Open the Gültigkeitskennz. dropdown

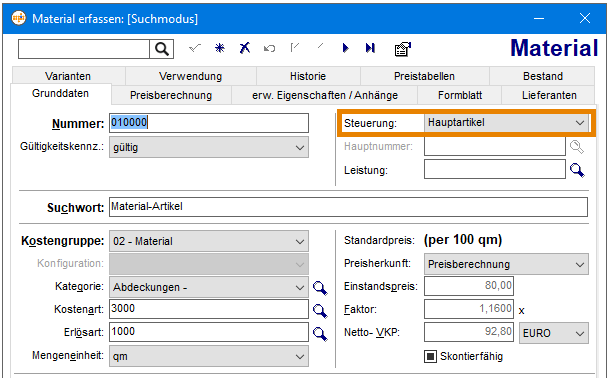209,147
